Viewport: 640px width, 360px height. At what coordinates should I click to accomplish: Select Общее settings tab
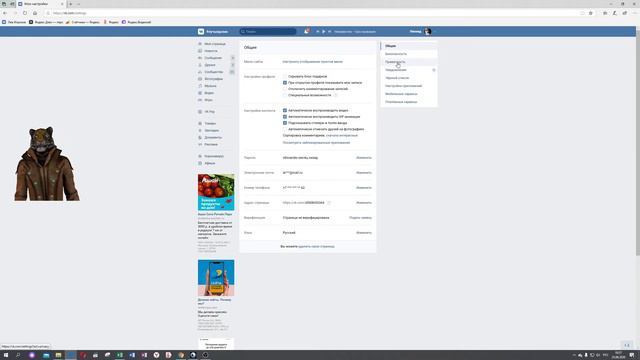coord(409,46)
